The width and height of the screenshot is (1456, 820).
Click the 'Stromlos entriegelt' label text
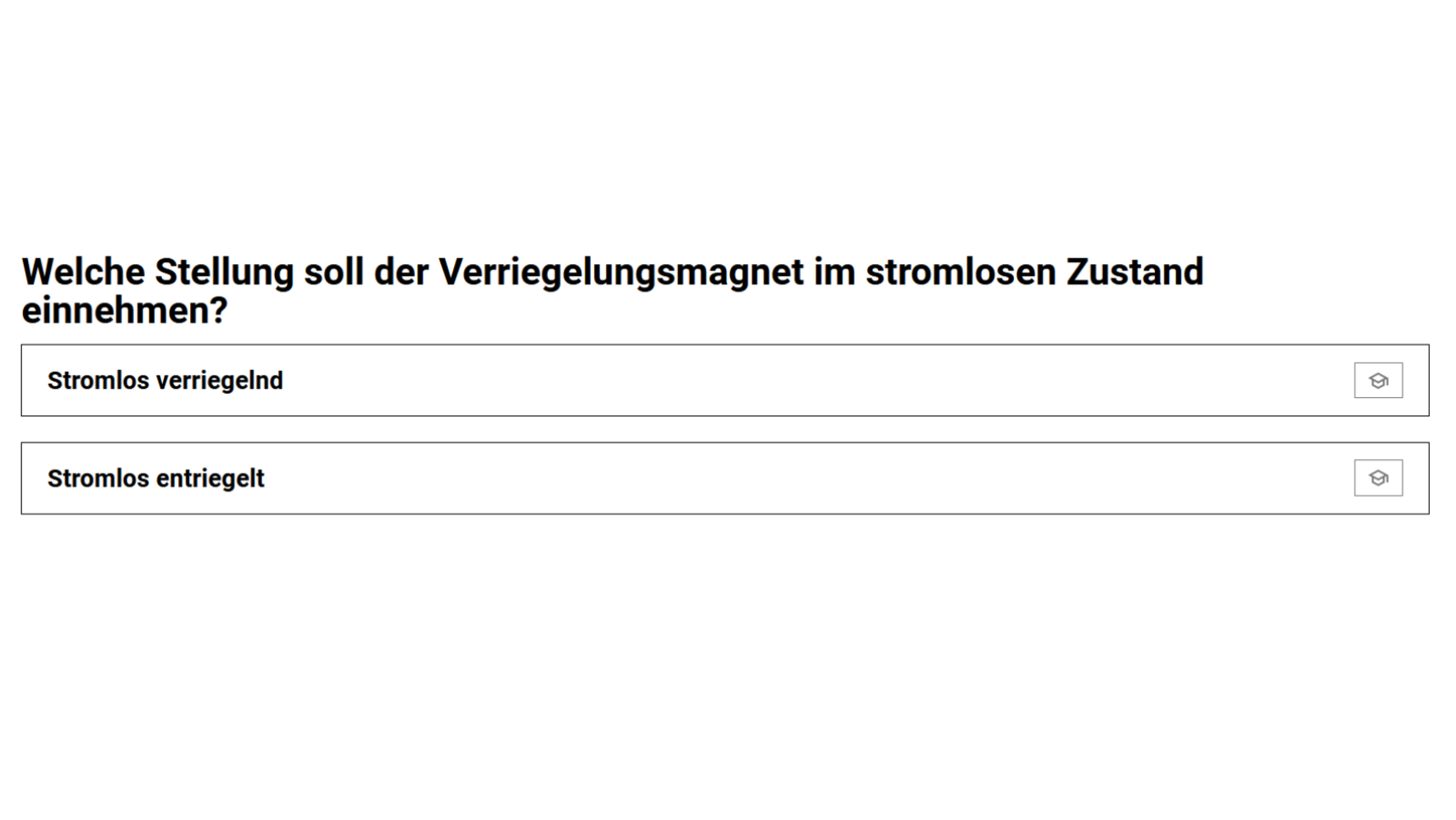click(155, 479)
